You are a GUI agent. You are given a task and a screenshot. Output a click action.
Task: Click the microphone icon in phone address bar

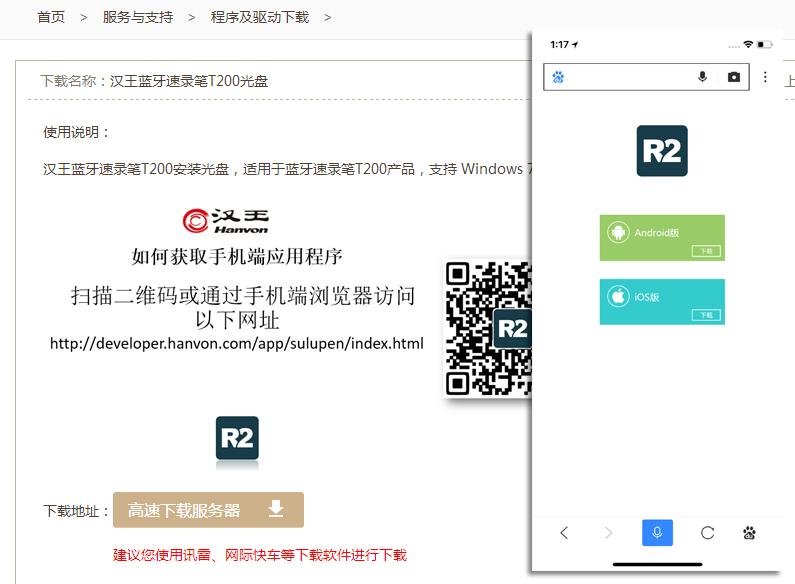[x=703, y=77]
